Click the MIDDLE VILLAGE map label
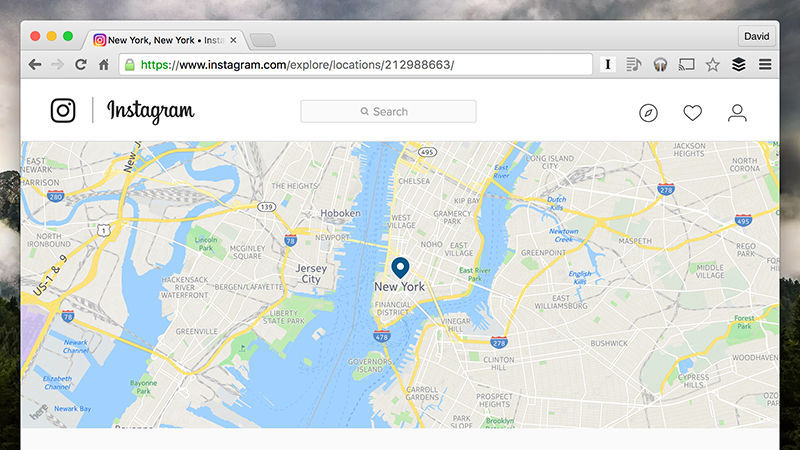800x450 pixels. (x=710, y=271)
